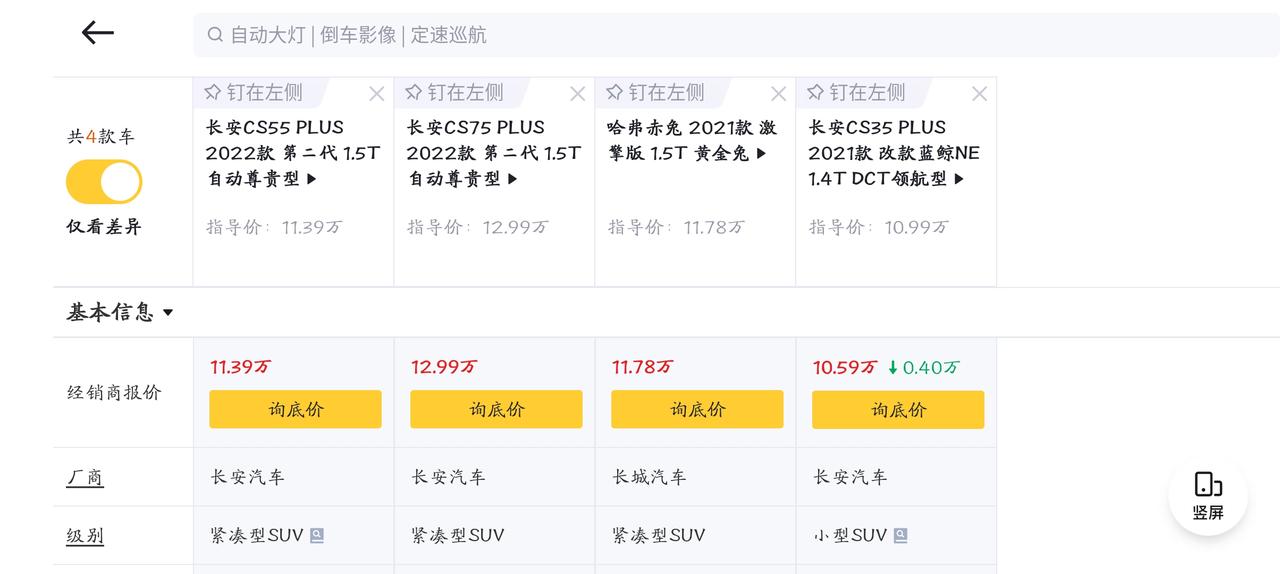Pin 长安CS75 PLUS column to left
This screenshot has width=1280, height=574.
(x=455, y=93)
